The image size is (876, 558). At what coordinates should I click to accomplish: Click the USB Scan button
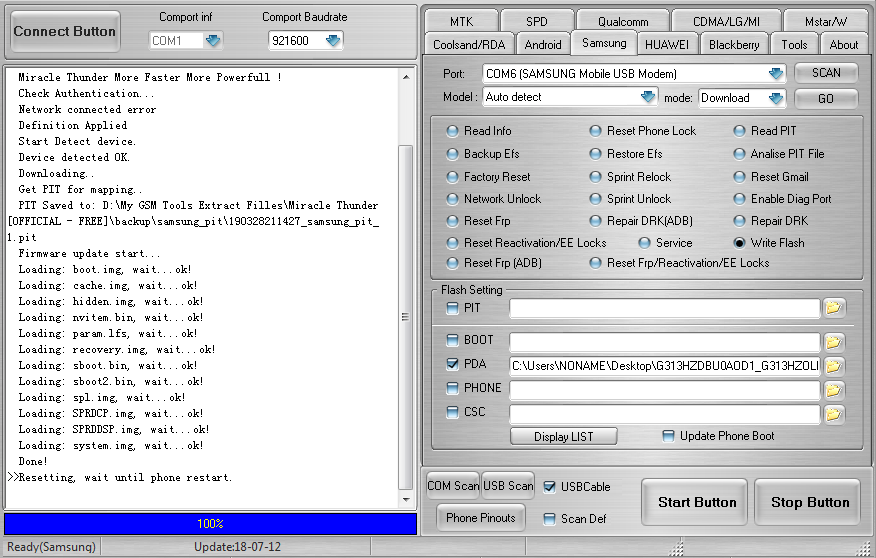(x=508, y=485)
